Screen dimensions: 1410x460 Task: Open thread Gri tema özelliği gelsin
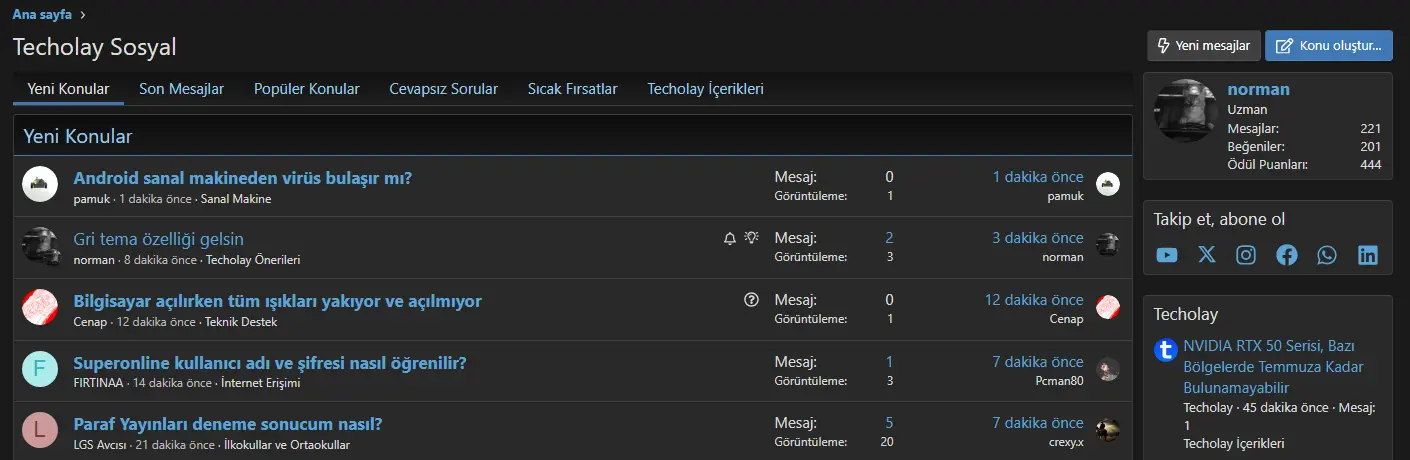click(159, 239)
